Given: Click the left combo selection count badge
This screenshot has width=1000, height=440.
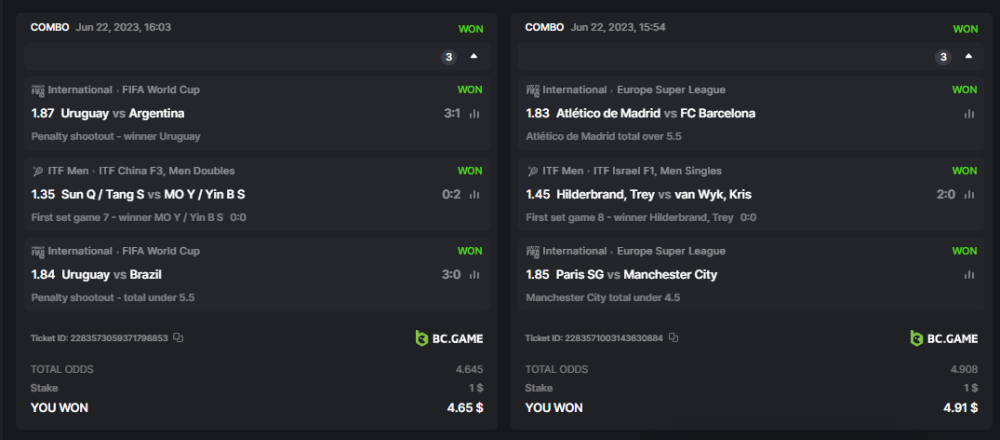Looking at the screenshot, I should tap(449, 57).
